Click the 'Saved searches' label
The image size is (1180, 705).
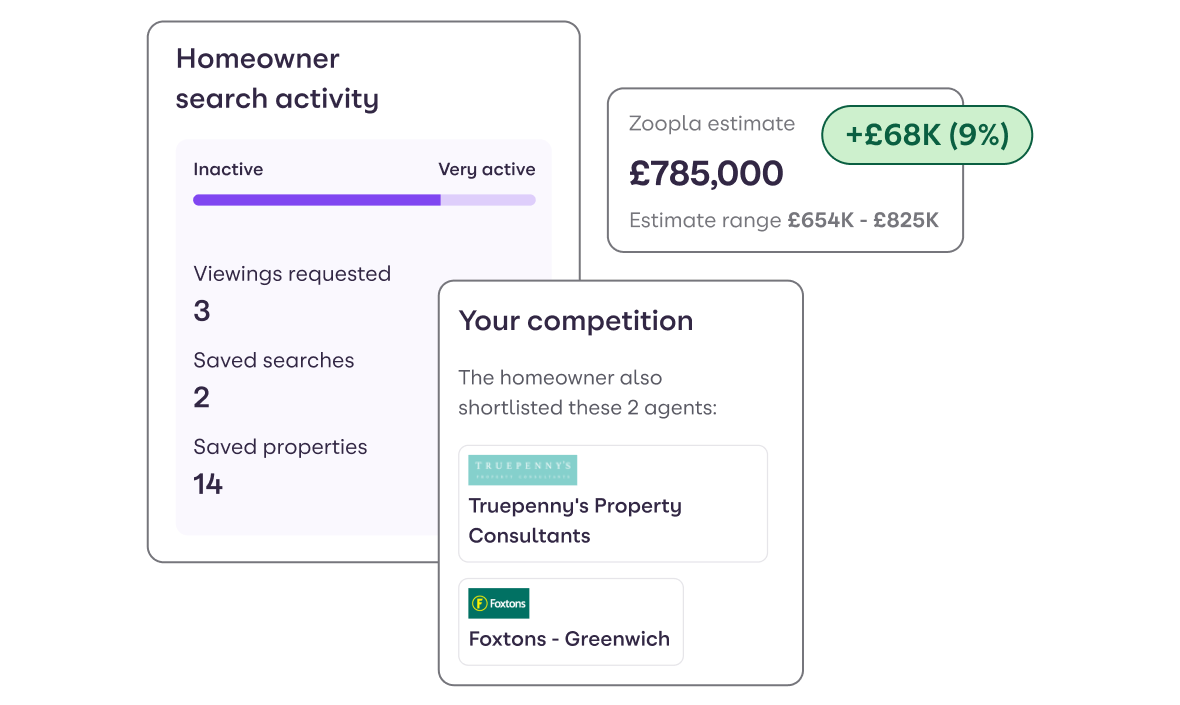tap(273, 360)
